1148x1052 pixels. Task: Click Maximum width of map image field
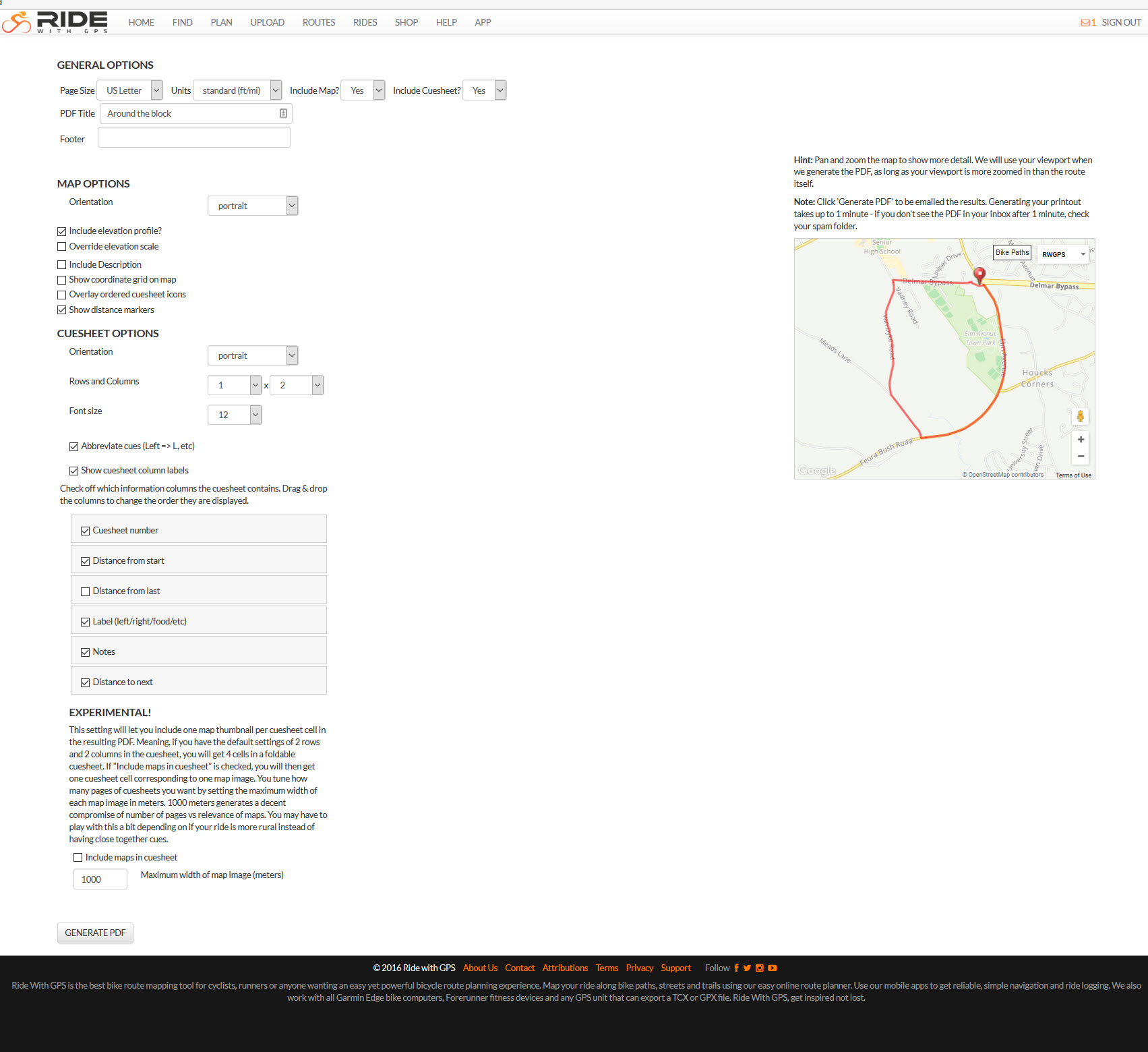100,879
